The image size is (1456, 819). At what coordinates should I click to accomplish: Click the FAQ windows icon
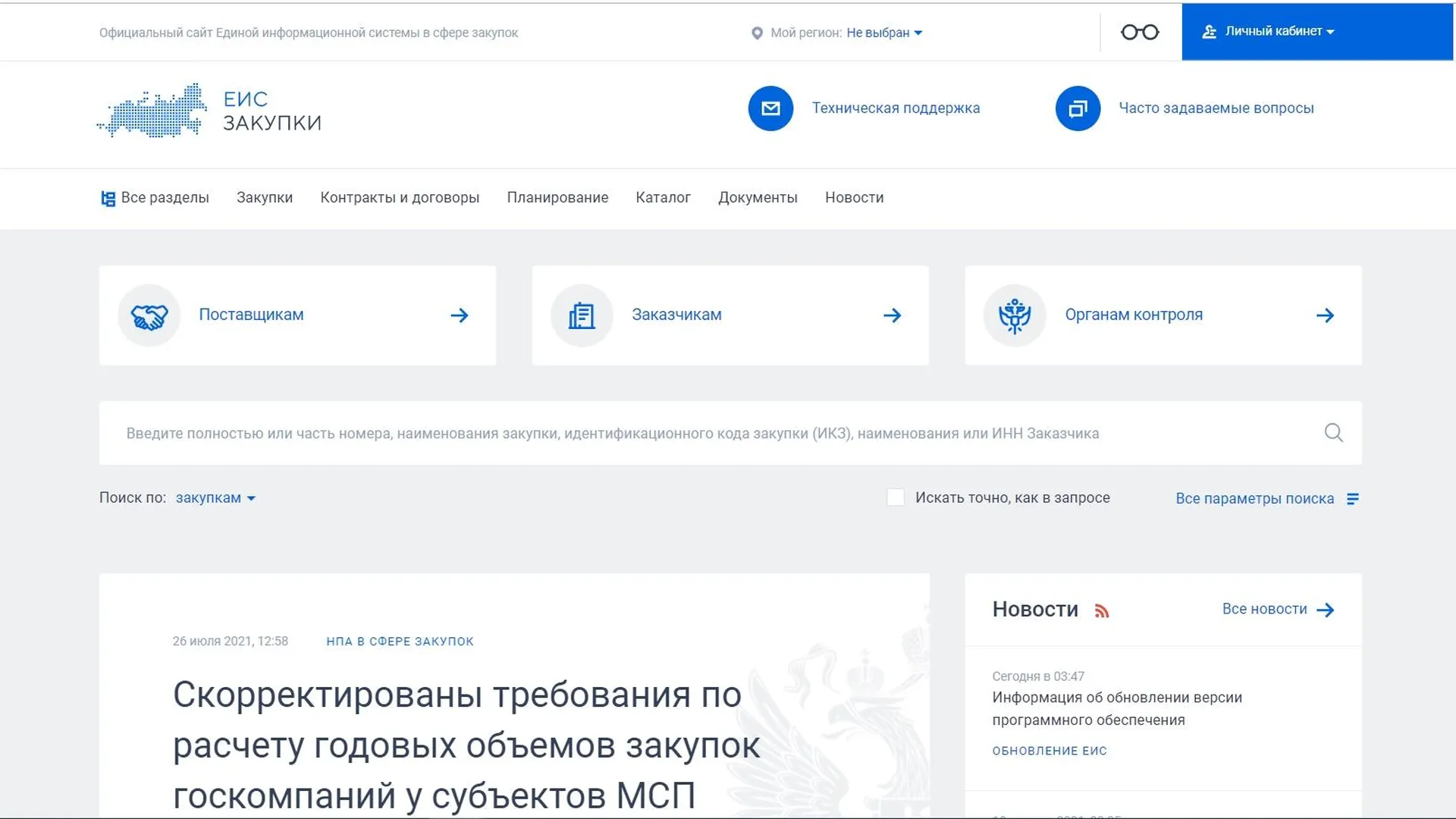(1078, 108)
